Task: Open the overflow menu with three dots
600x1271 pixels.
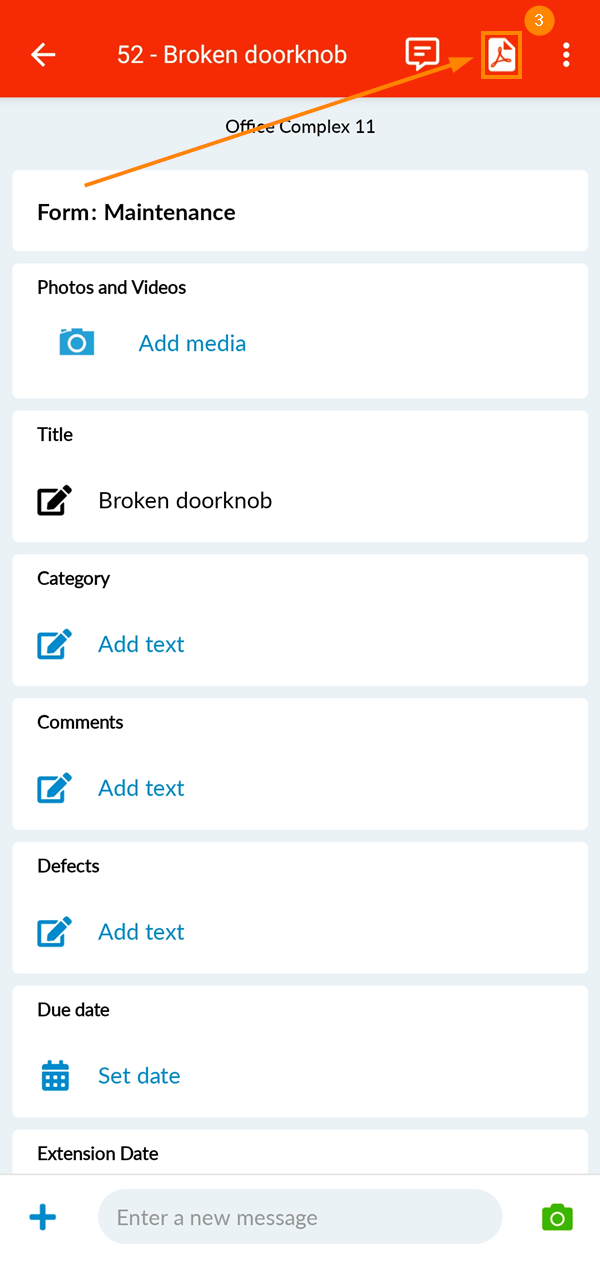Action: [x=566, y=55]
